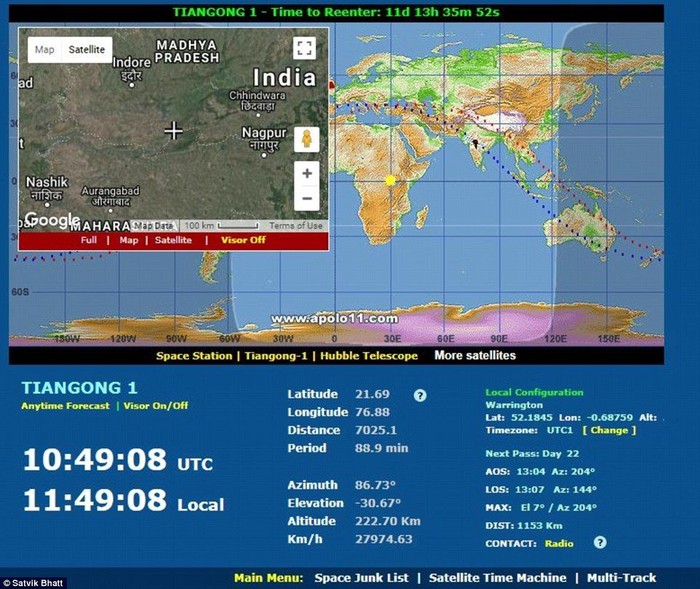Click the Map Data attribution link
700x589 pixels.
click(154, 226)
